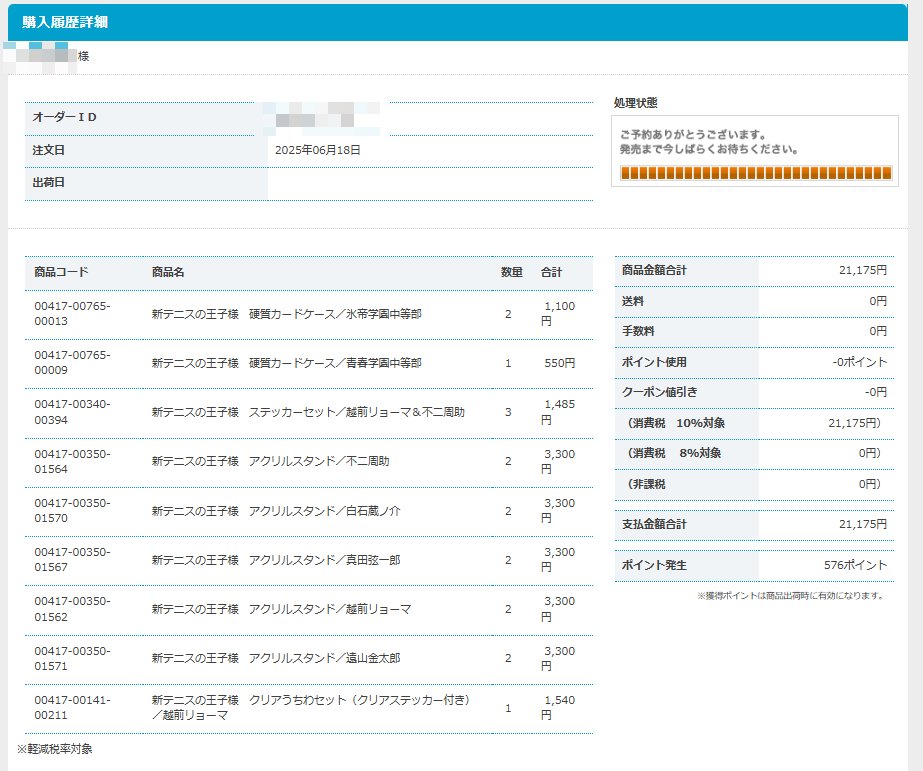Click the アクリルスタンド／越前リョーマ product name

(x=281, y=609)
